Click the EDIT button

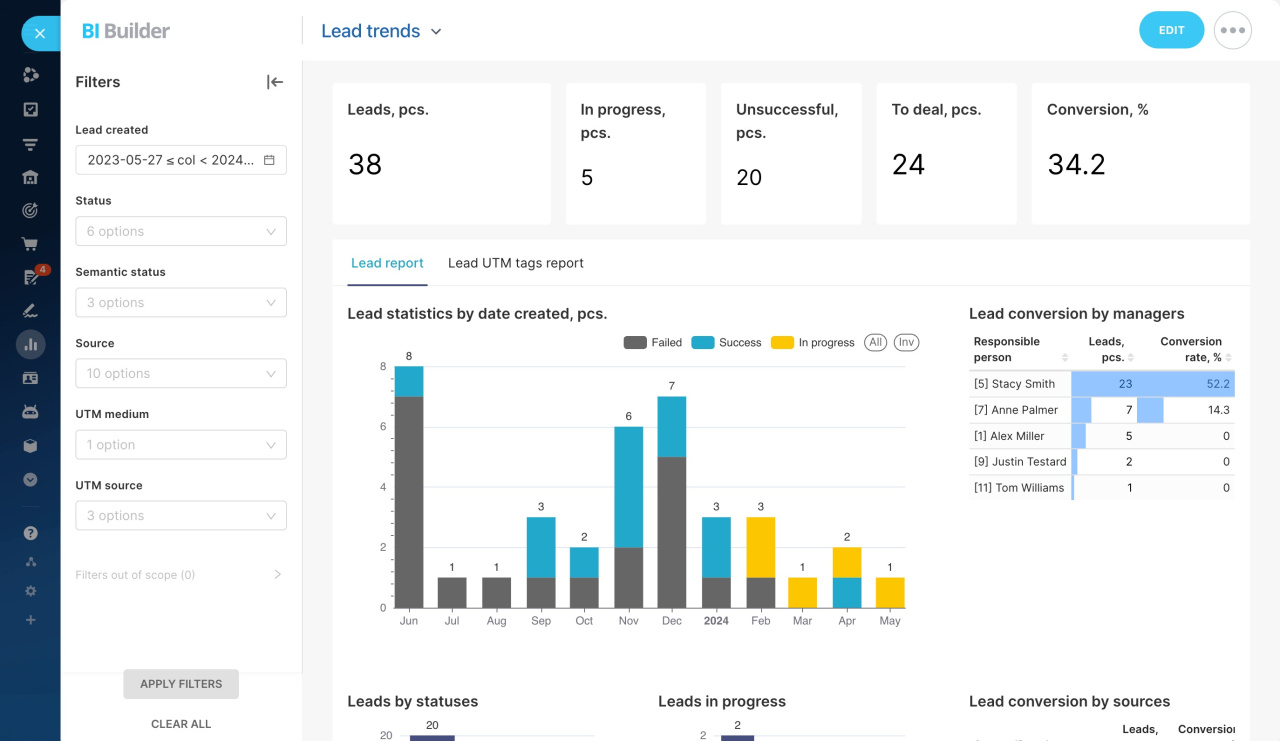coord(1171,30)
